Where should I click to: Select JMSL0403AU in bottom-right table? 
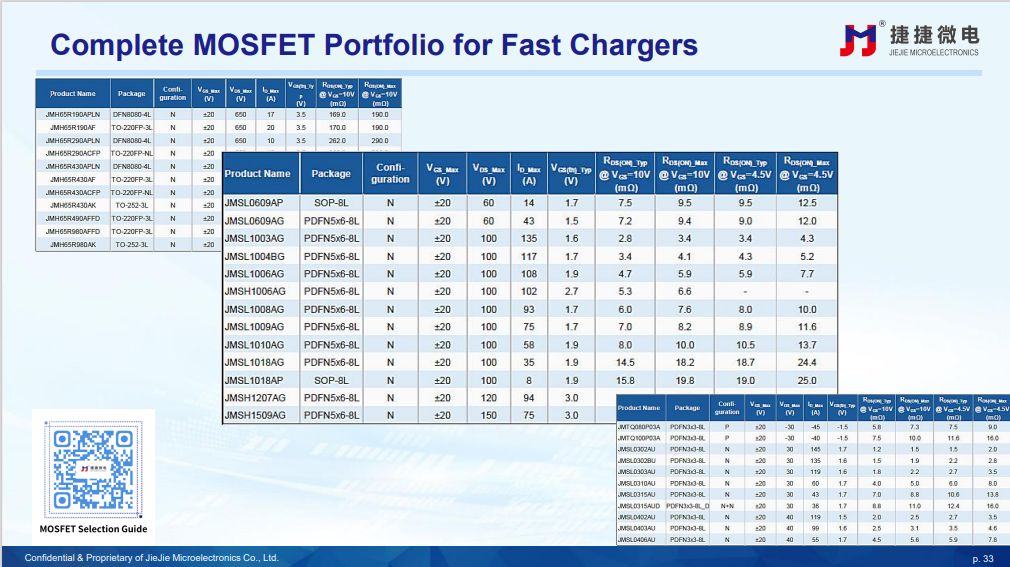(636, 528)
